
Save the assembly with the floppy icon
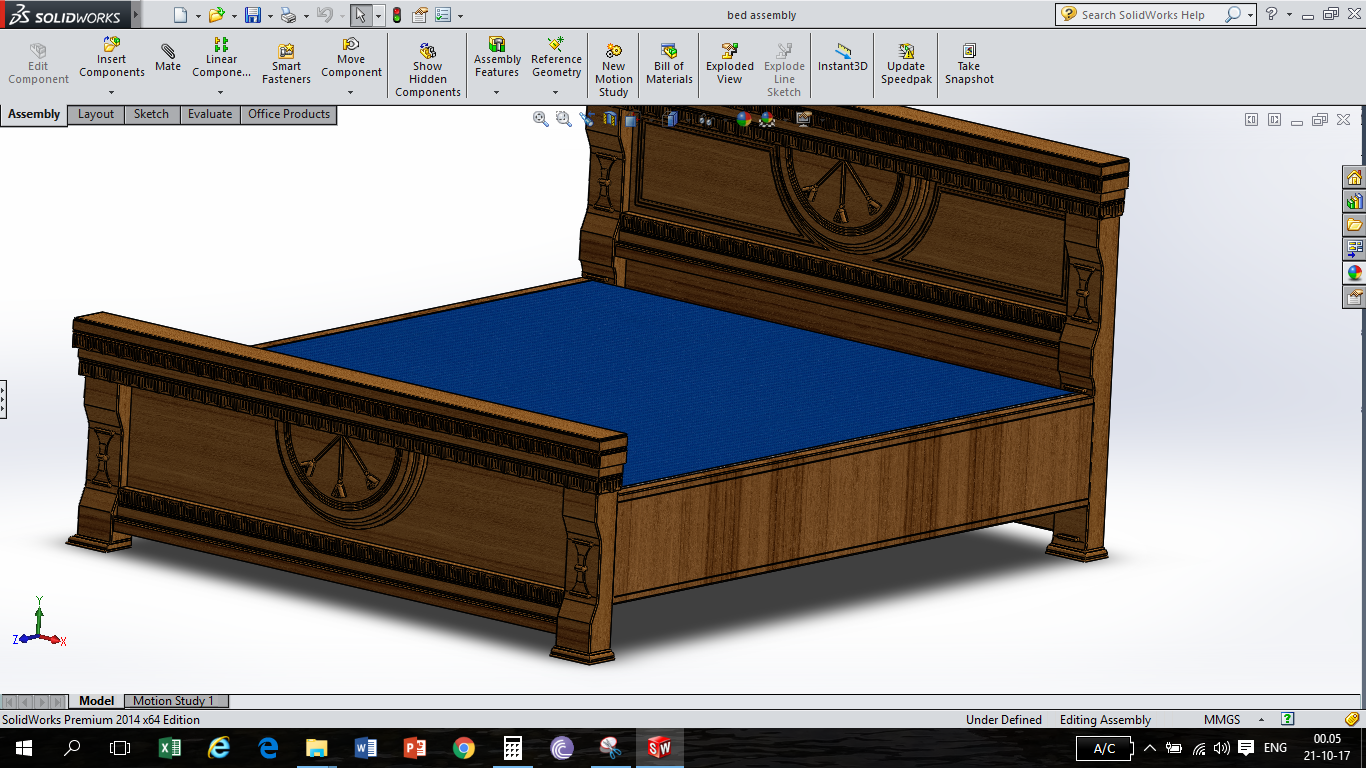(253, 15)
